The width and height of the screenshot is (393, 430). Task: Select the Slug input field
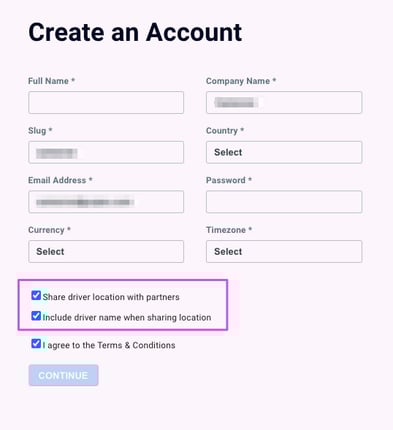coord(106,152)
